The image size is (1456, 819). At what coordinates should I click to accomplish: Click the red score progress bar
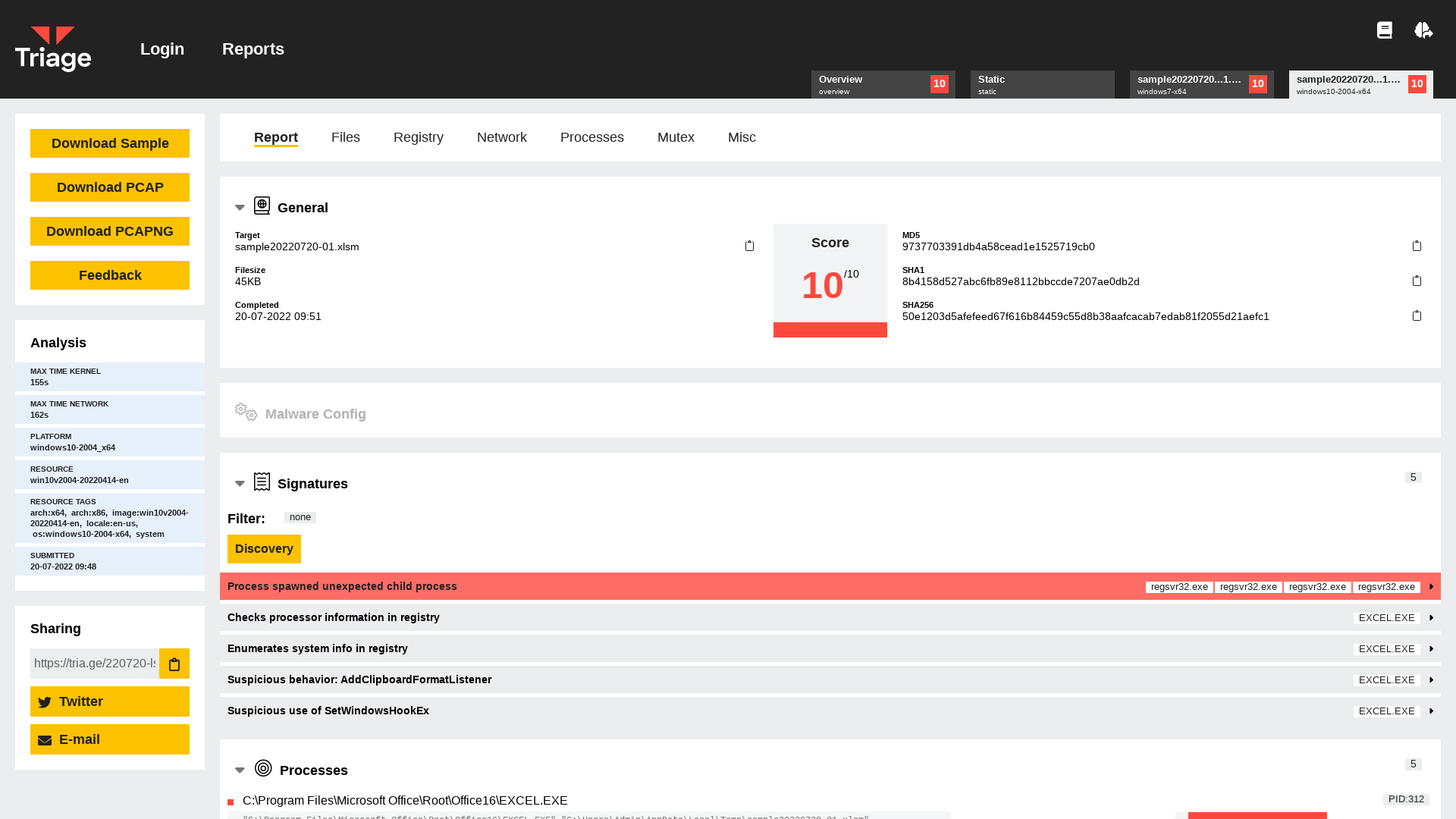click(x=830, y=330)
